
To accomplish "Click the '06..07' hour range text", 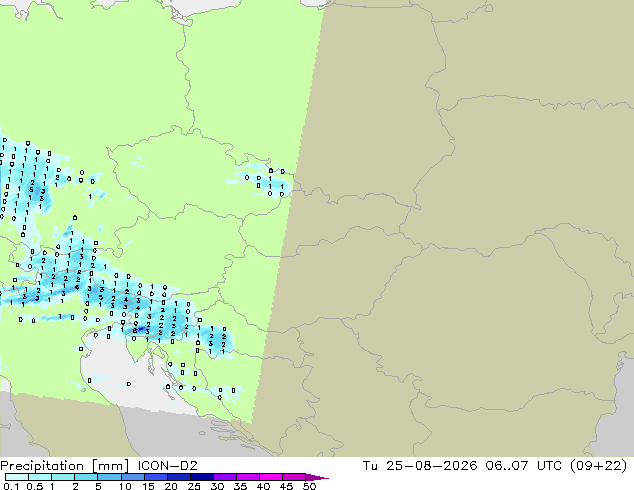I will tap(507, 466).
